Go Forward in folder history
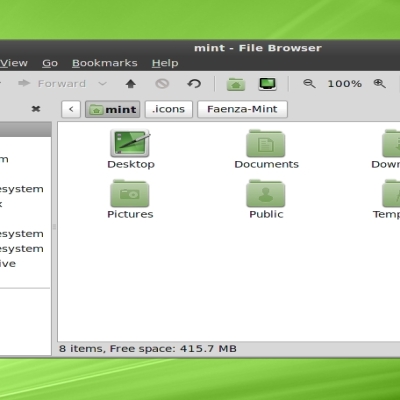 pyautogui.click(x=52, y=83)
